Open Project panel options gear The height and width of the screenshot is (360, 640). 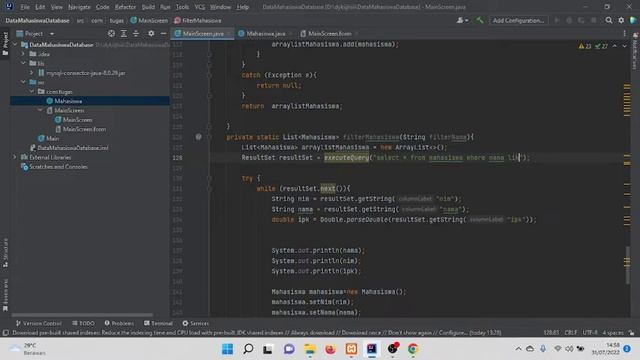(x=151, y=33)
